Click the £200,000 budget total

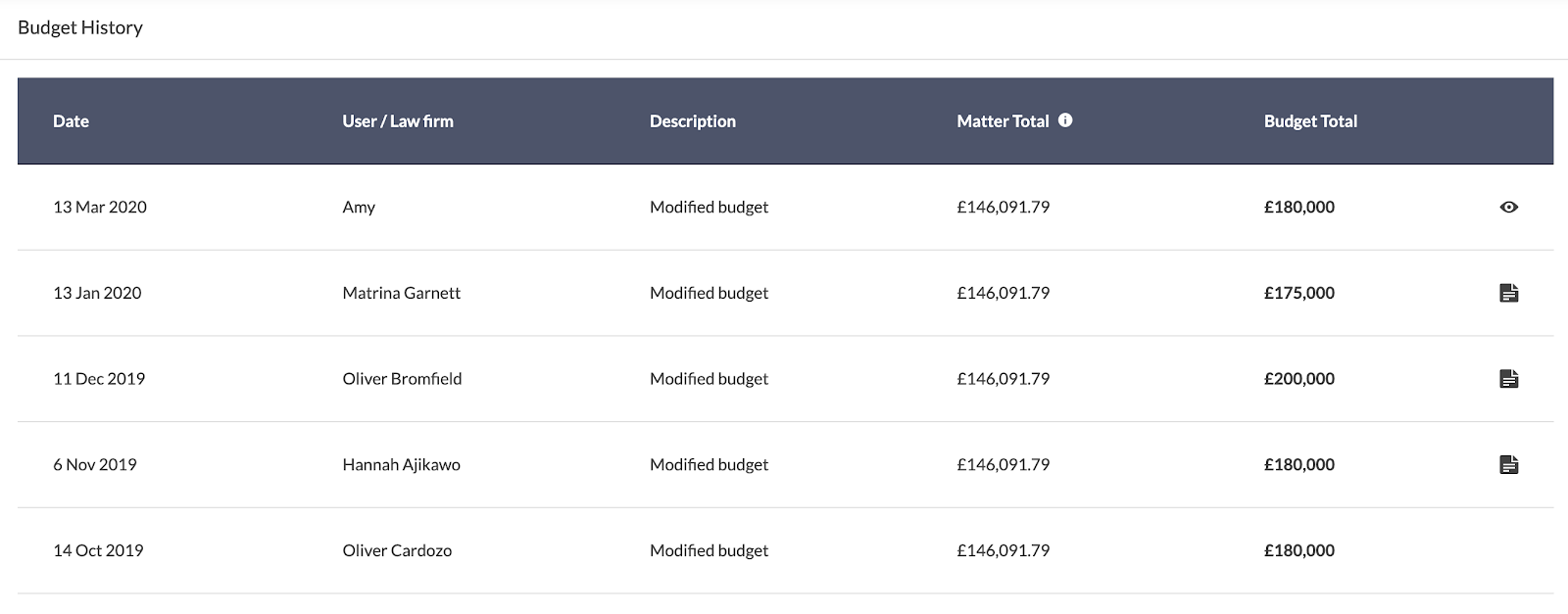1299,379
